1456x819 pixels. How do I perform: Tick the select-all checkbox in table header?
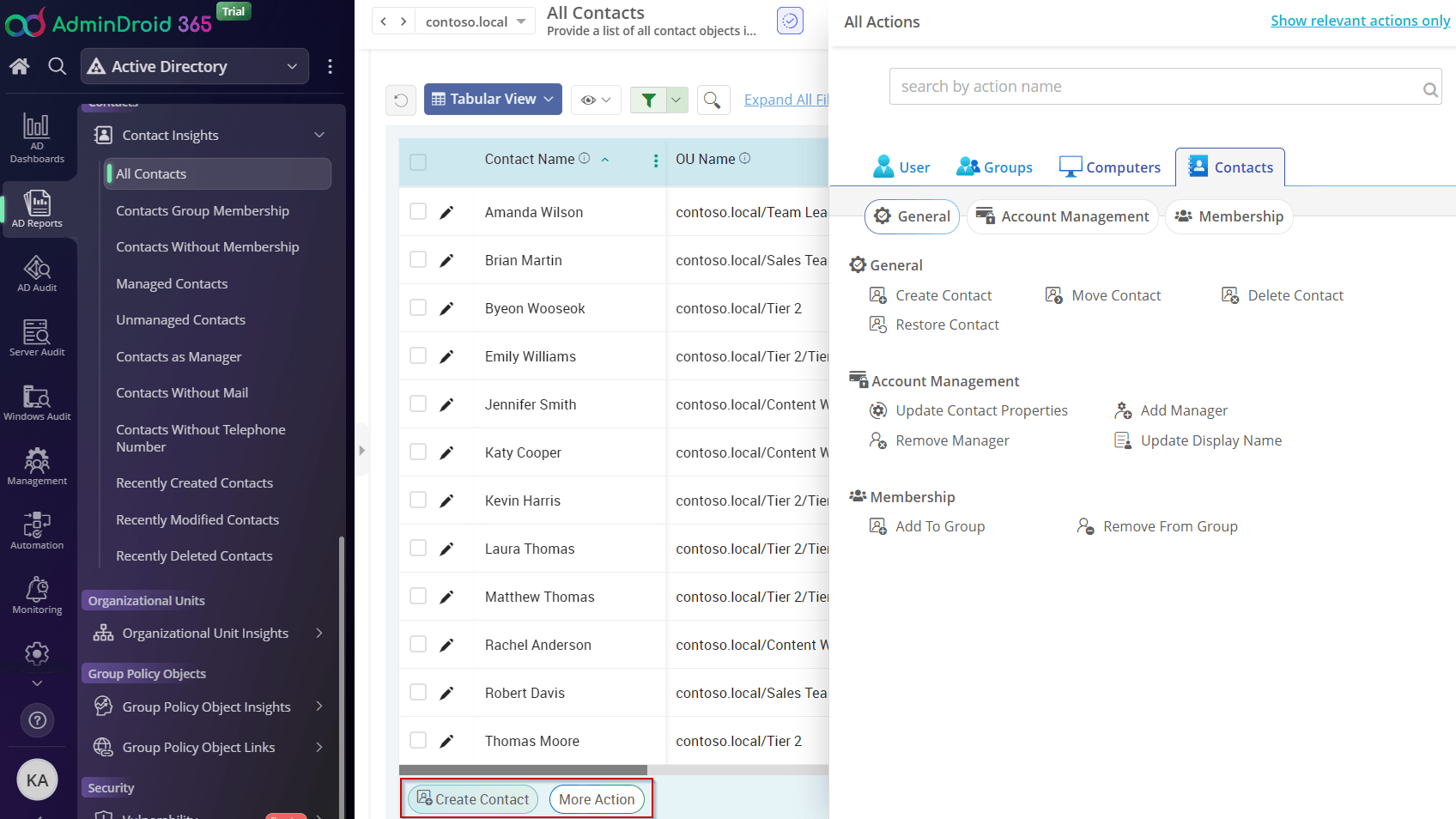pyautogui.click(x=418, y=161)
